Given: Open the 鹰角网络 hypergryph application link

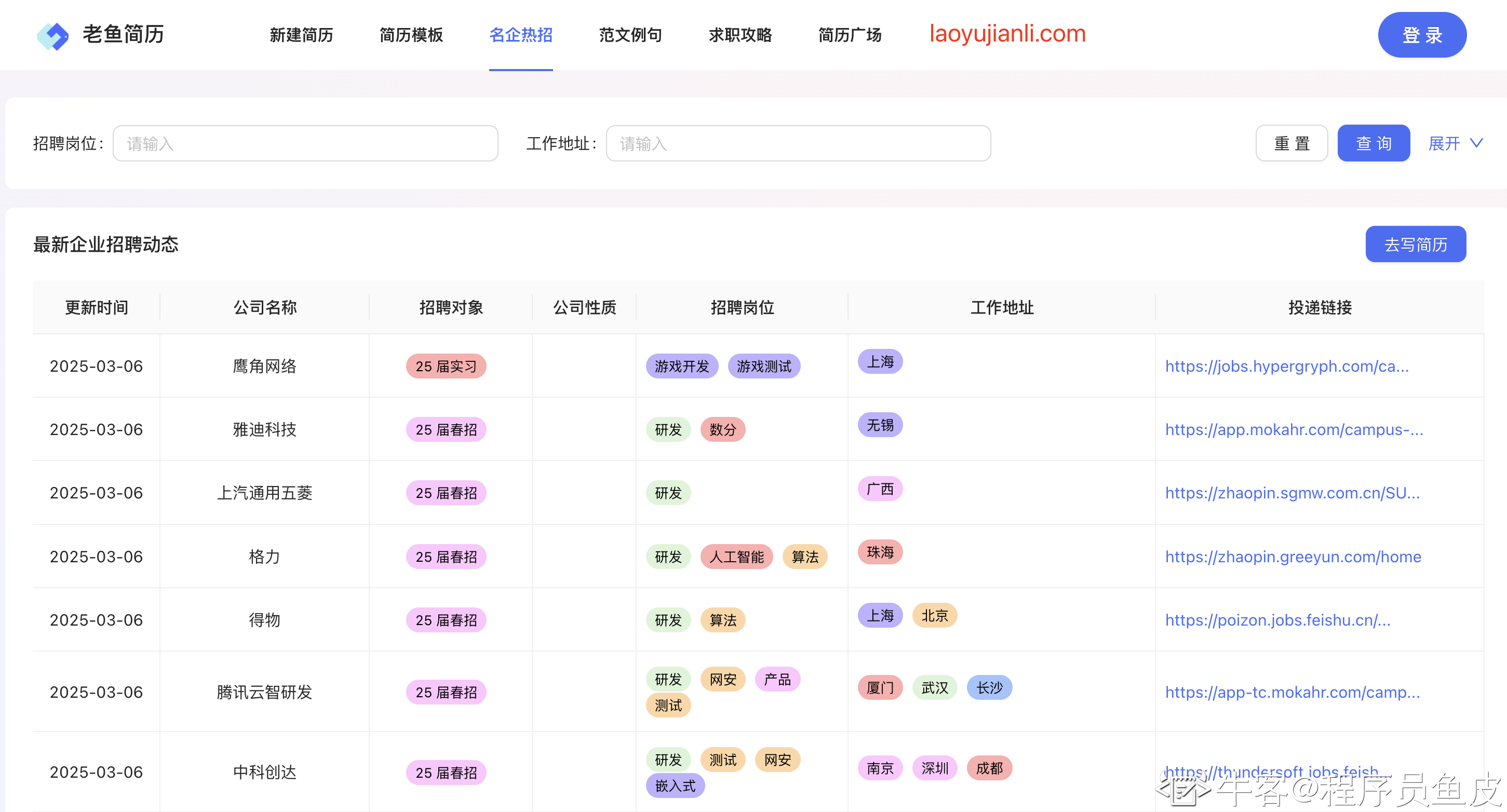Looking at the screenshot, I should click(1286, 366).
